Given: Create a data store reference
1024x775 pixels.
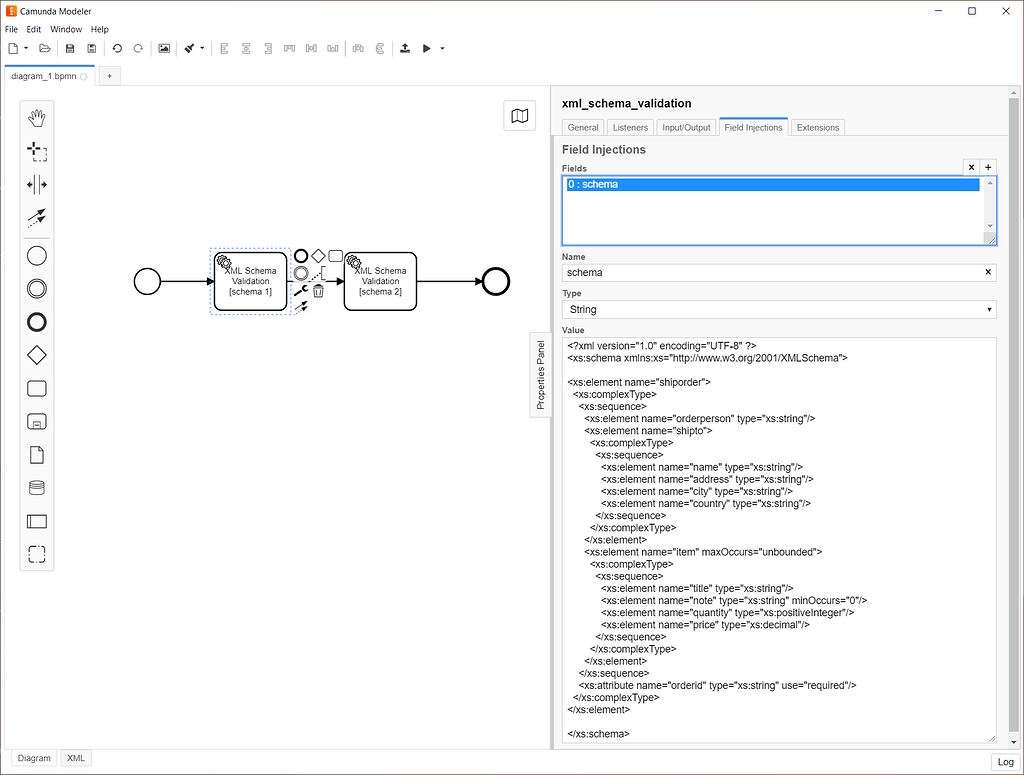Looking at the screenshot, I should point(37,488).
